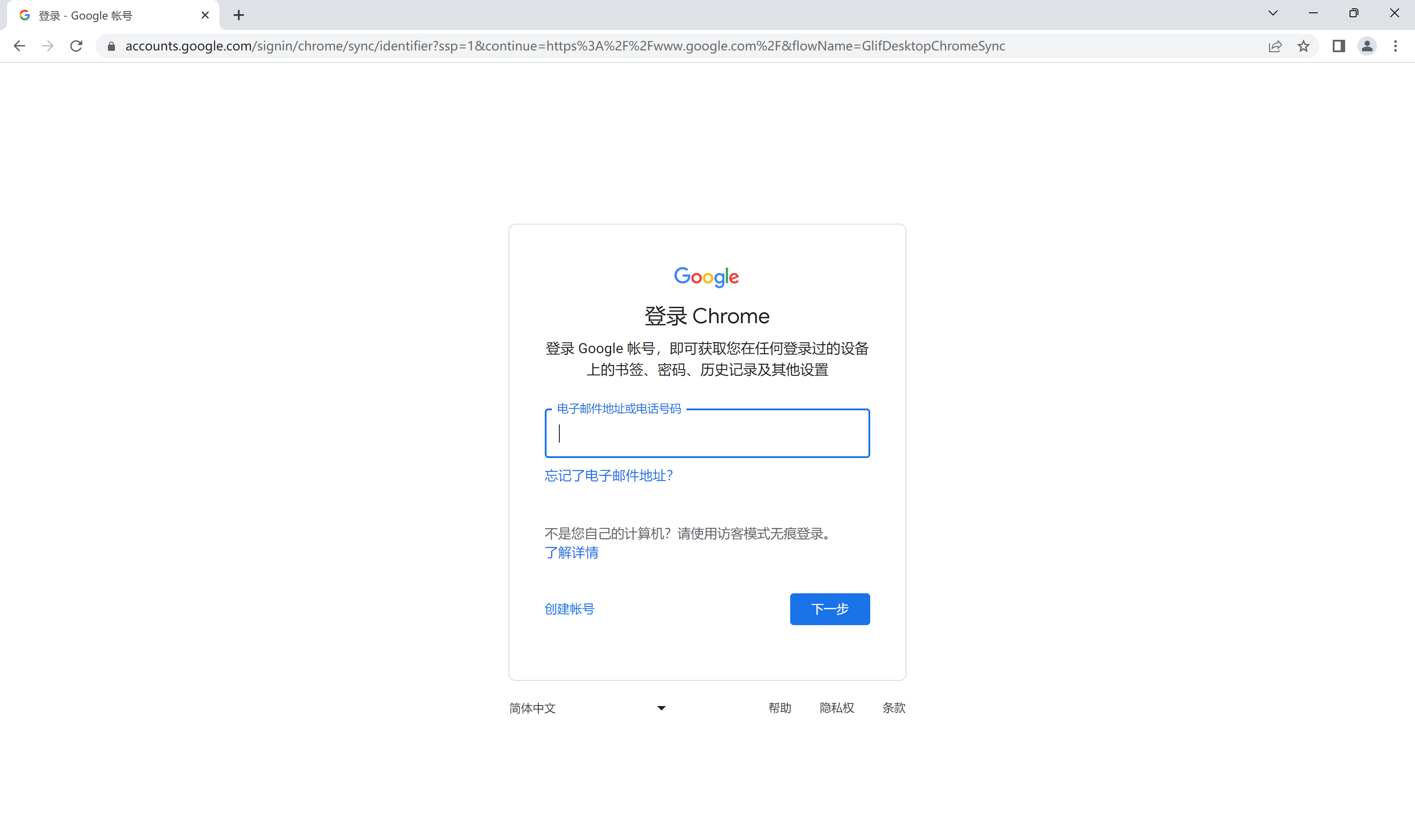The image size is (1415, 840).
Task: Click the browser forward arrow
Action: tap(48, 46)
